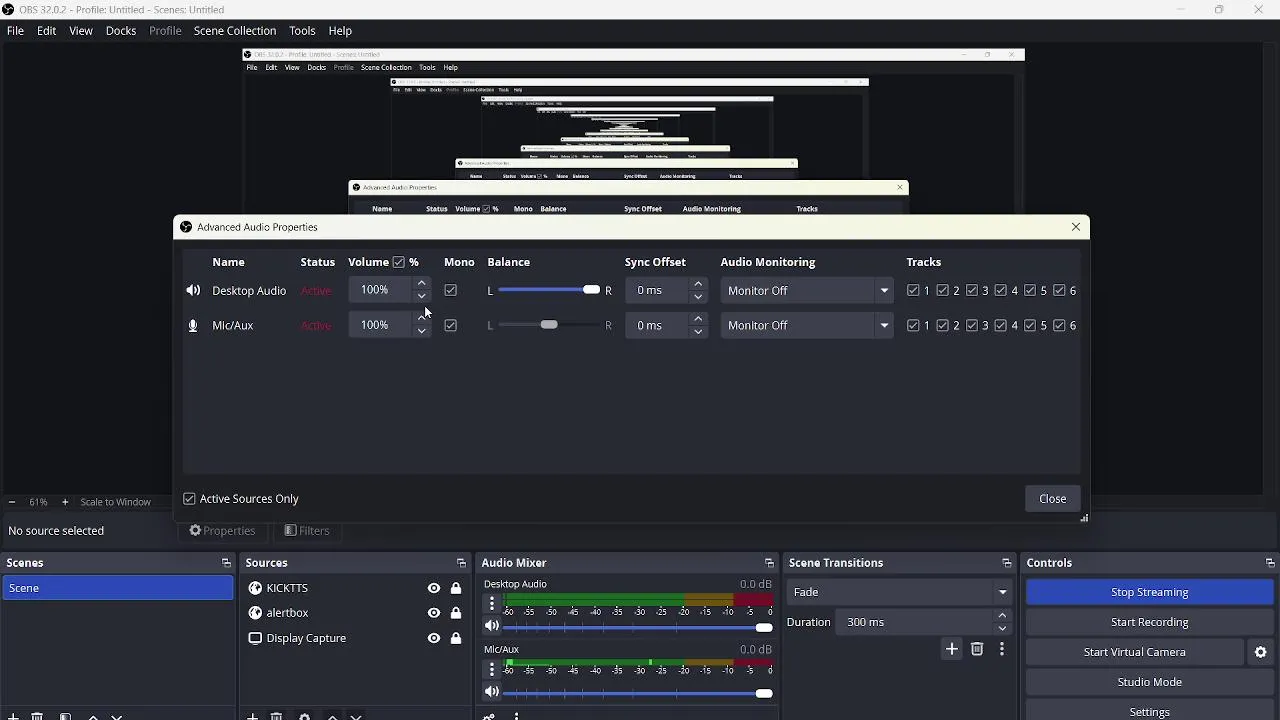1280x720 pixels.
Task: Toggle the Volume percent checkbox
Action: pyautogui.click(x=398, y=262)
